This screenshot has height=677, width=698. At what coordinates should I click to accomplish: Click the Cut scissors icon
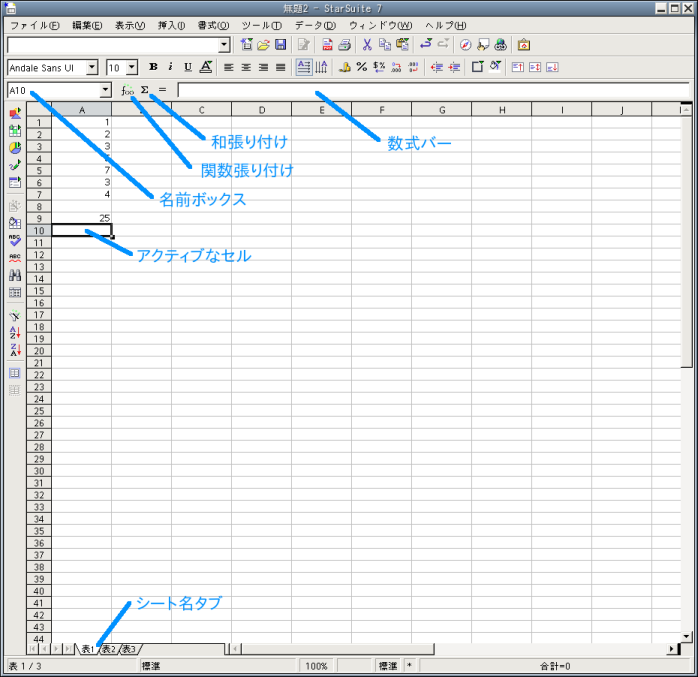(x=367, y=45)
